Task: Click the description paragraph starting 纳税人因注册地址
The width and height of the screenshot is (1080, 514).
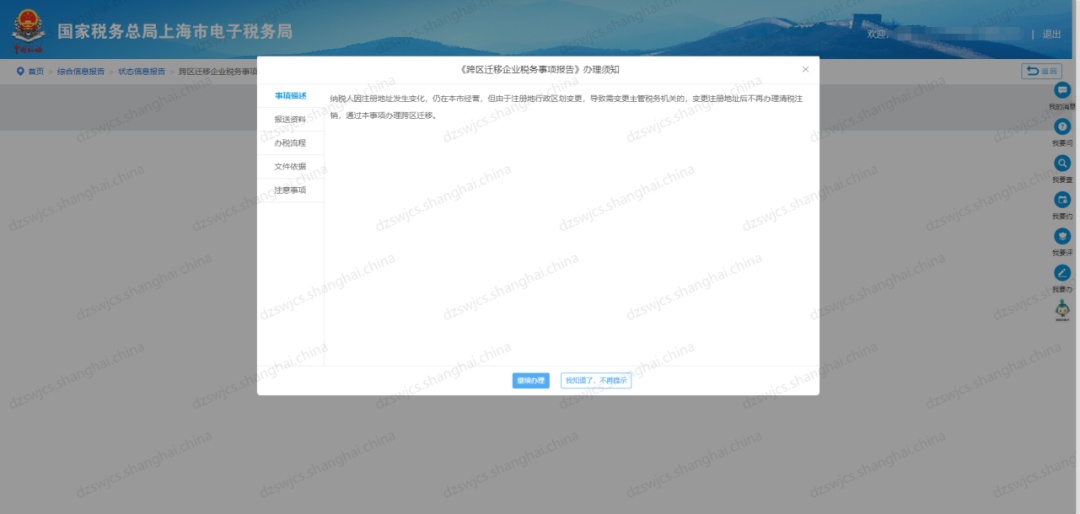Action: click(566, 107)
